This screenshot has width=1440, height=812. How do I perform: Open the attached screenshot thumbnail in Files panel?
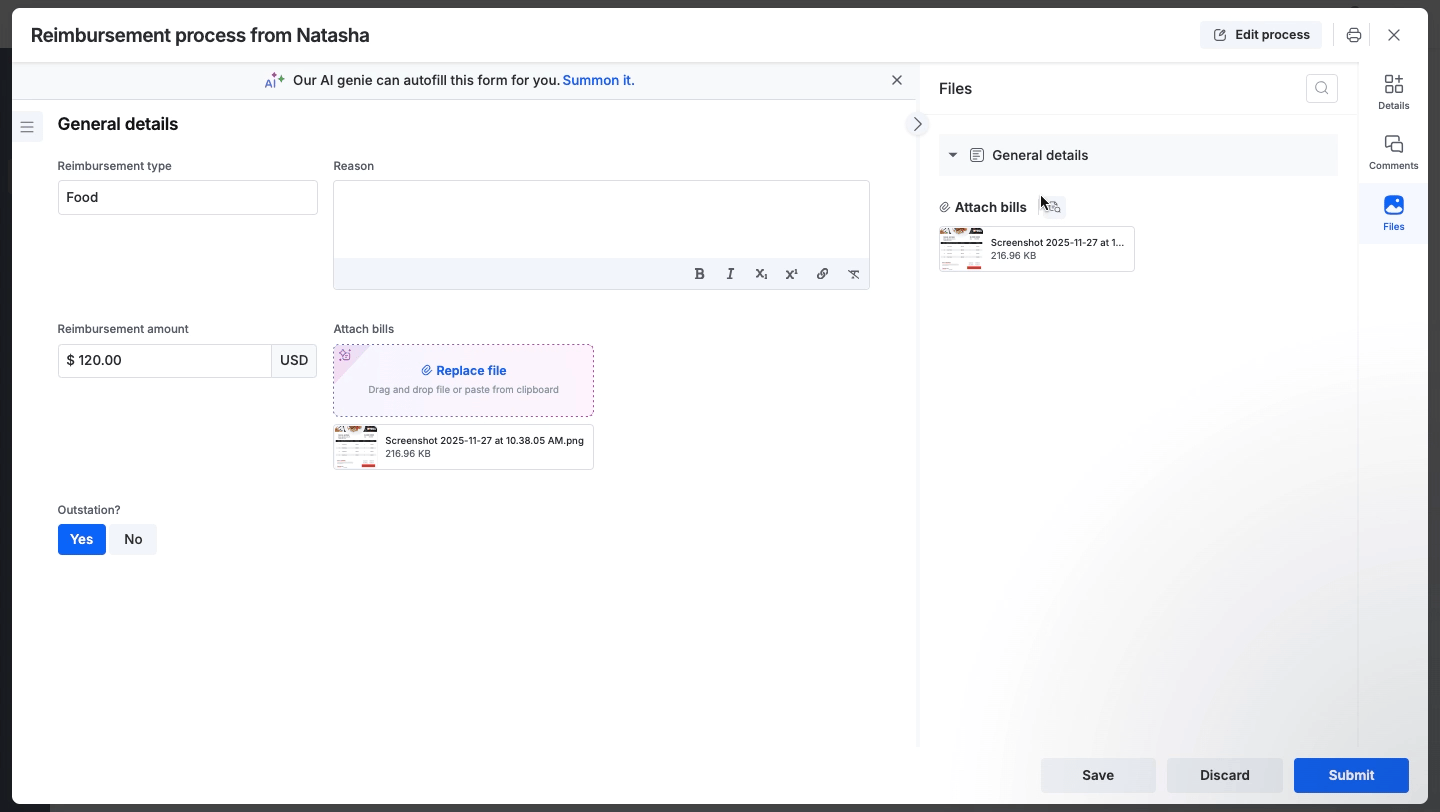[961, 249]
